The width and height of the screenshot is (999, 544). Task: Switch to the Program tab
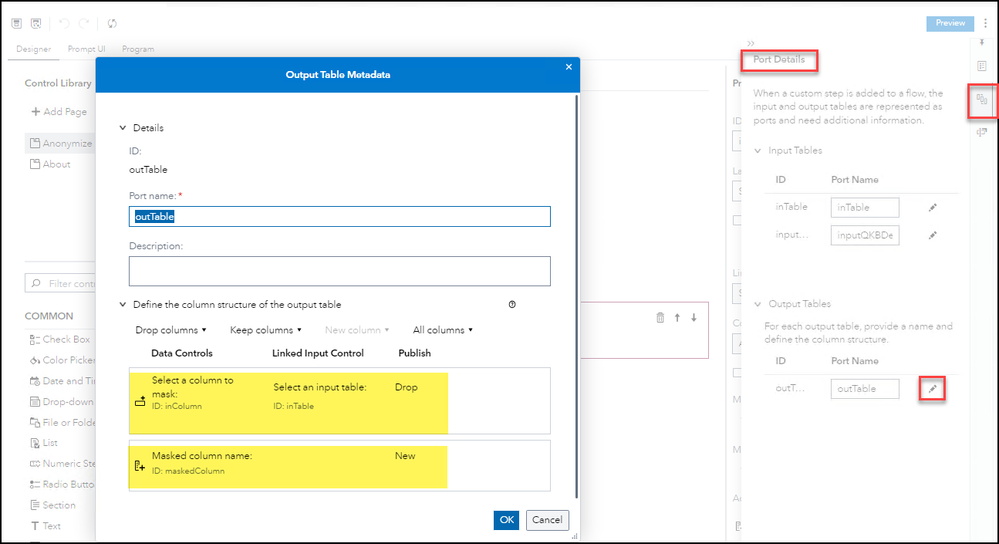coord(138,49)
